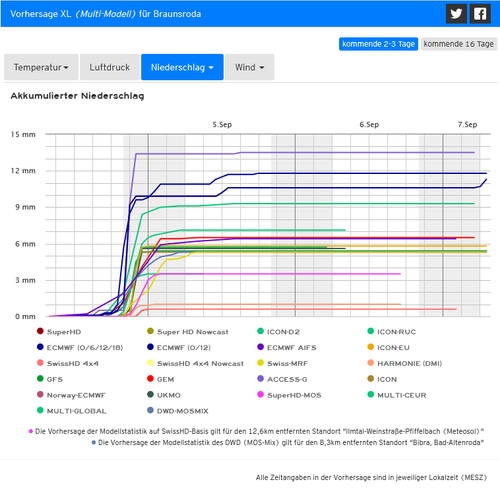
Task: Click HARMONIE (DMI) legend label
Action: pyautogui.click(x=410, y=363)
